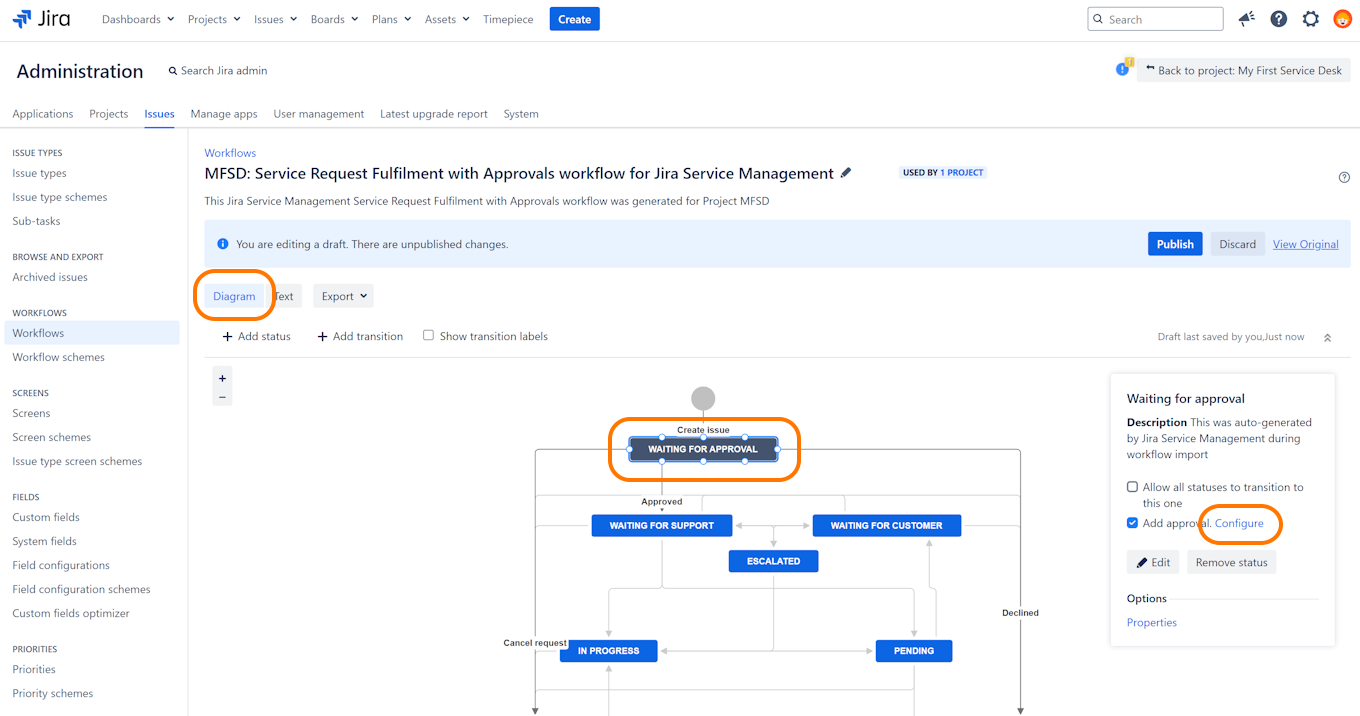Click the pencil icon to edit workflow name
1360x716 pixels.
846,173
